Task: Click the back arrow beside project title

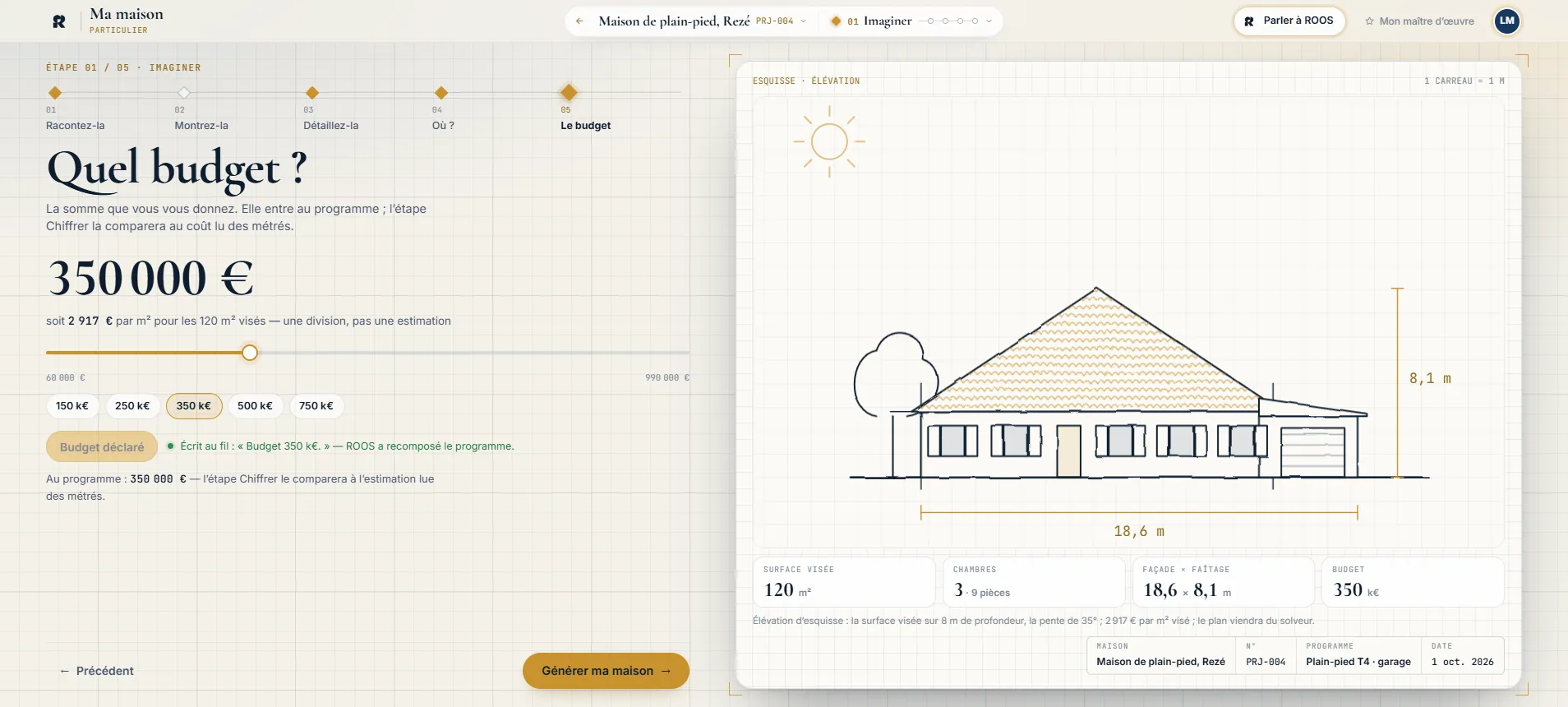Action: click(x=579, y=21)
